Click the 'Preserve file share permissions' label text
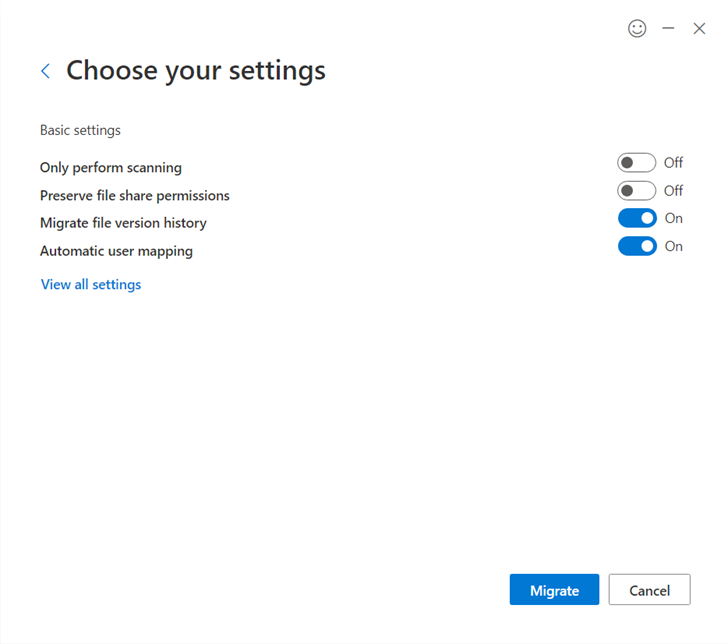 (135, 195)
